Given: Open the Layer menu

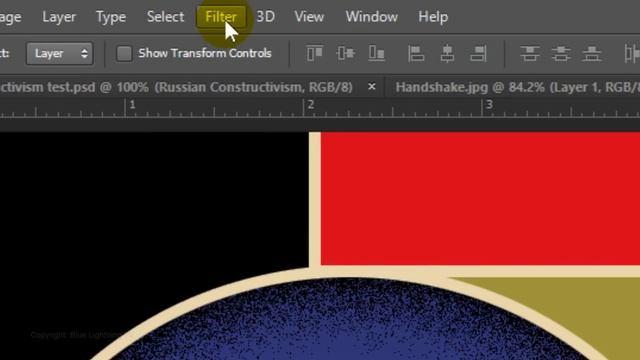Looking at the screenshot, I should coord(59,17).
